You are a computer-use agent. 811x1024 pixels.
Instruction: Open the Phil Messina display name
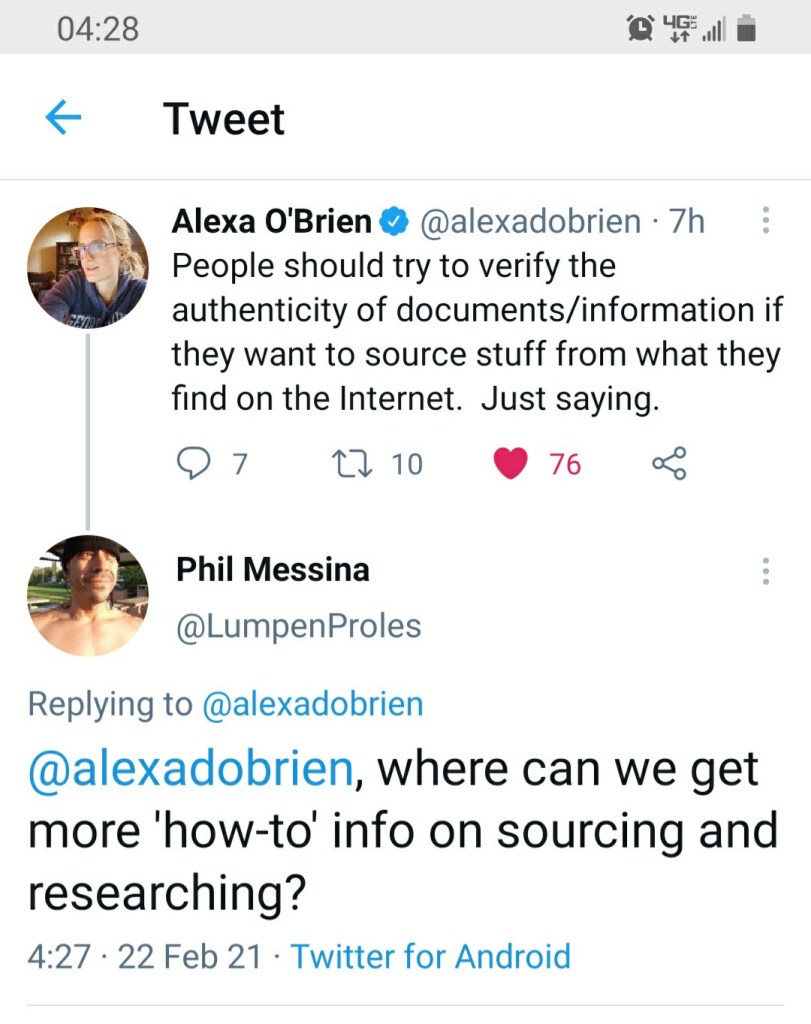pyautogui.click(x=273, y=570)
